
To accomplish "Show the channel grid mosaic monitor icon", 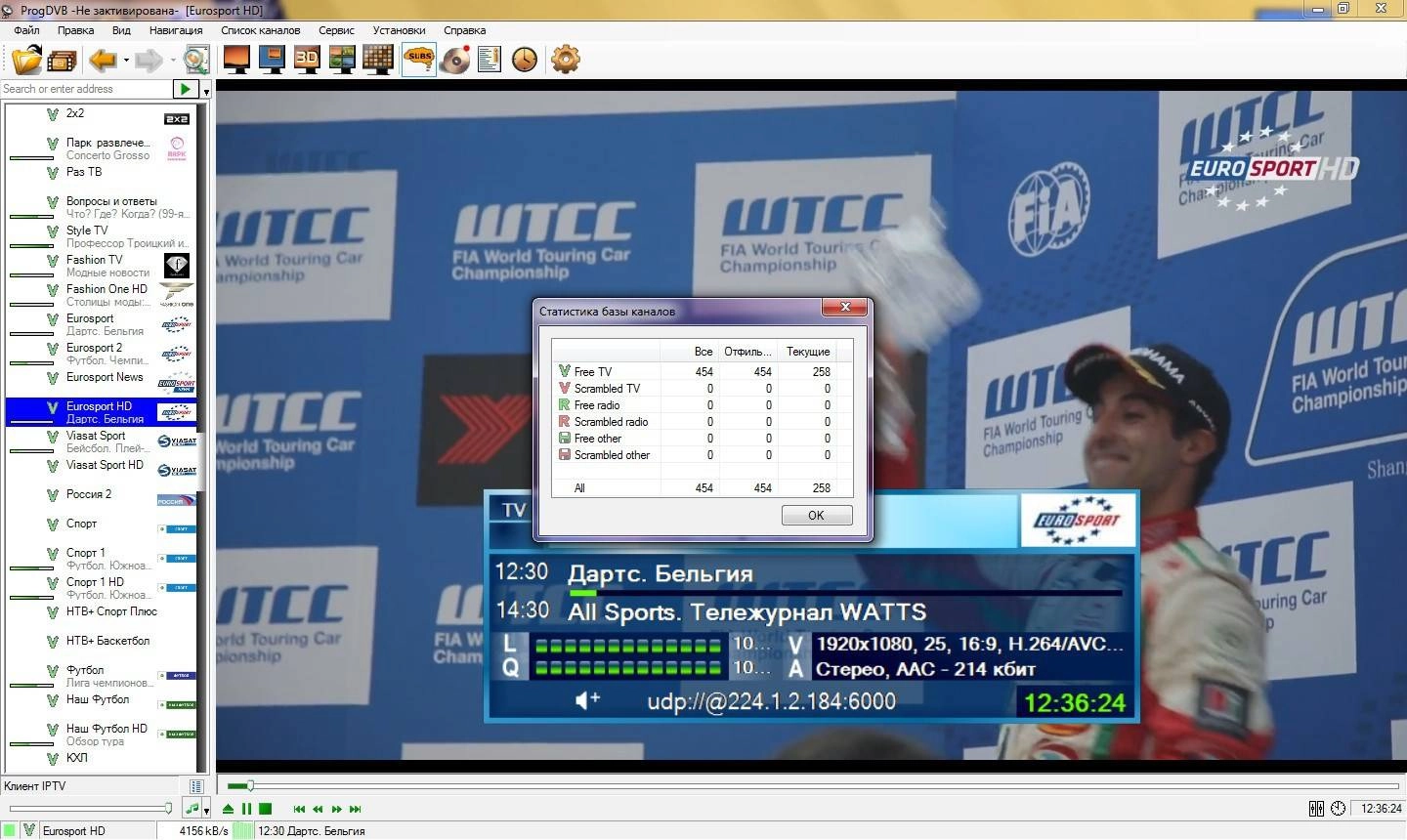I will tap(377, 60).
